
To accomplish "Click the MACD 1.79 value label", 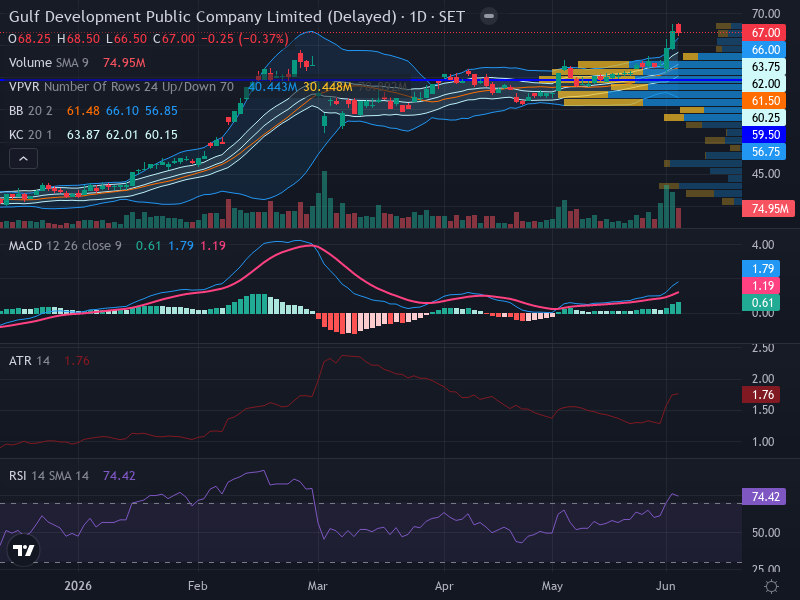I will 762,268.
